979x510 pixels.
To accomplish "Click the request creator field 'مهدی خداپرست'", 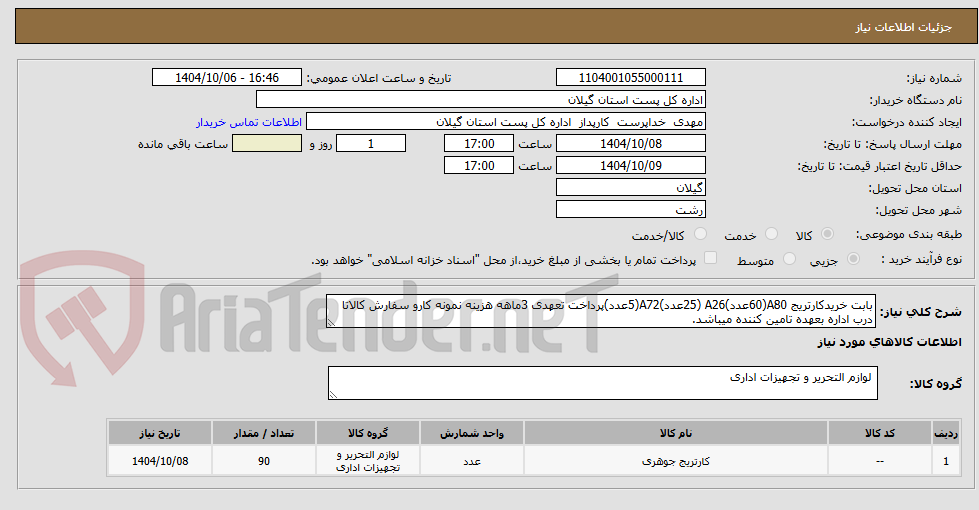I will (x=506, y=122).
